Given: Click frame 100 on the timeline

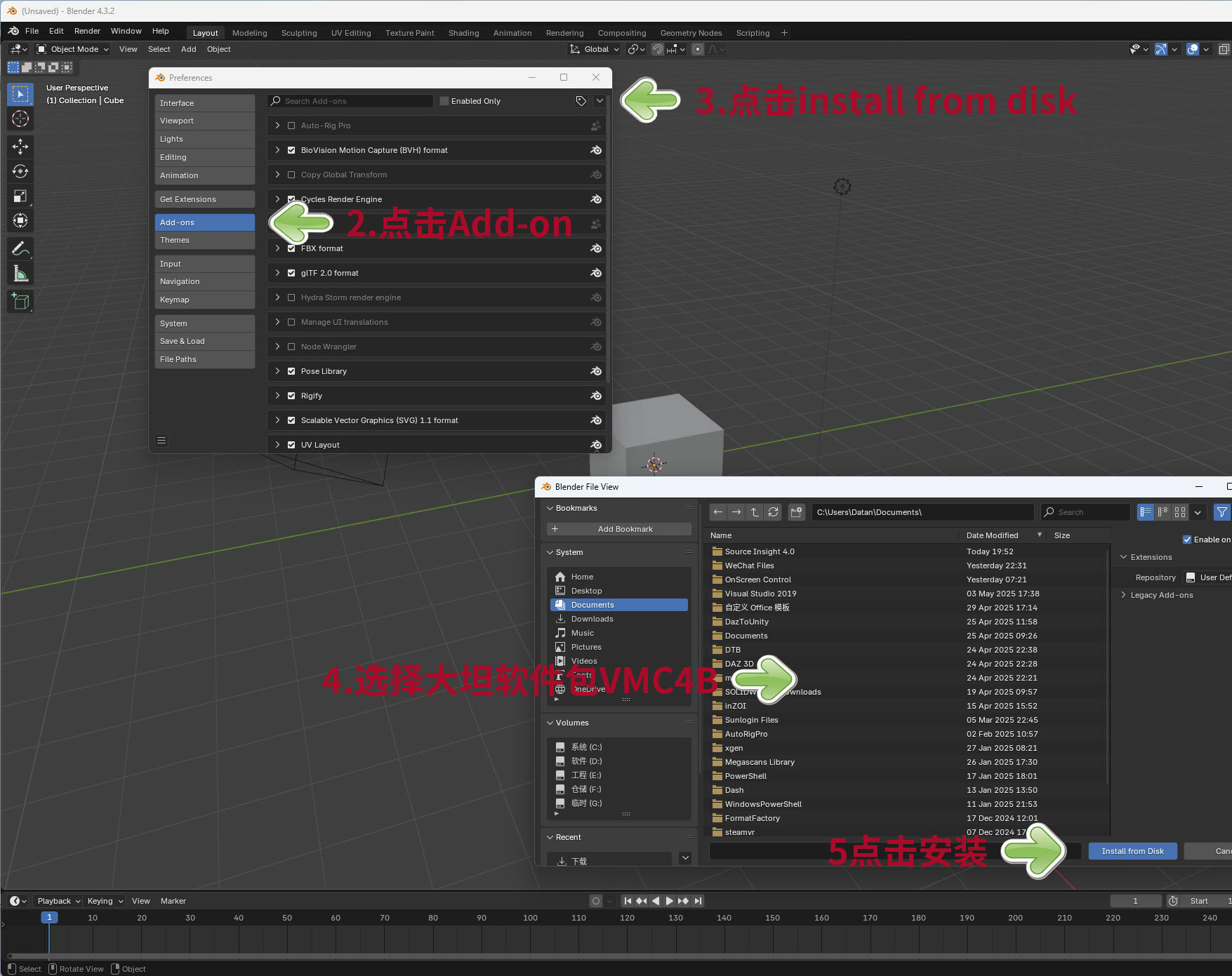Looking at the screenshot, I should point(530,918).
